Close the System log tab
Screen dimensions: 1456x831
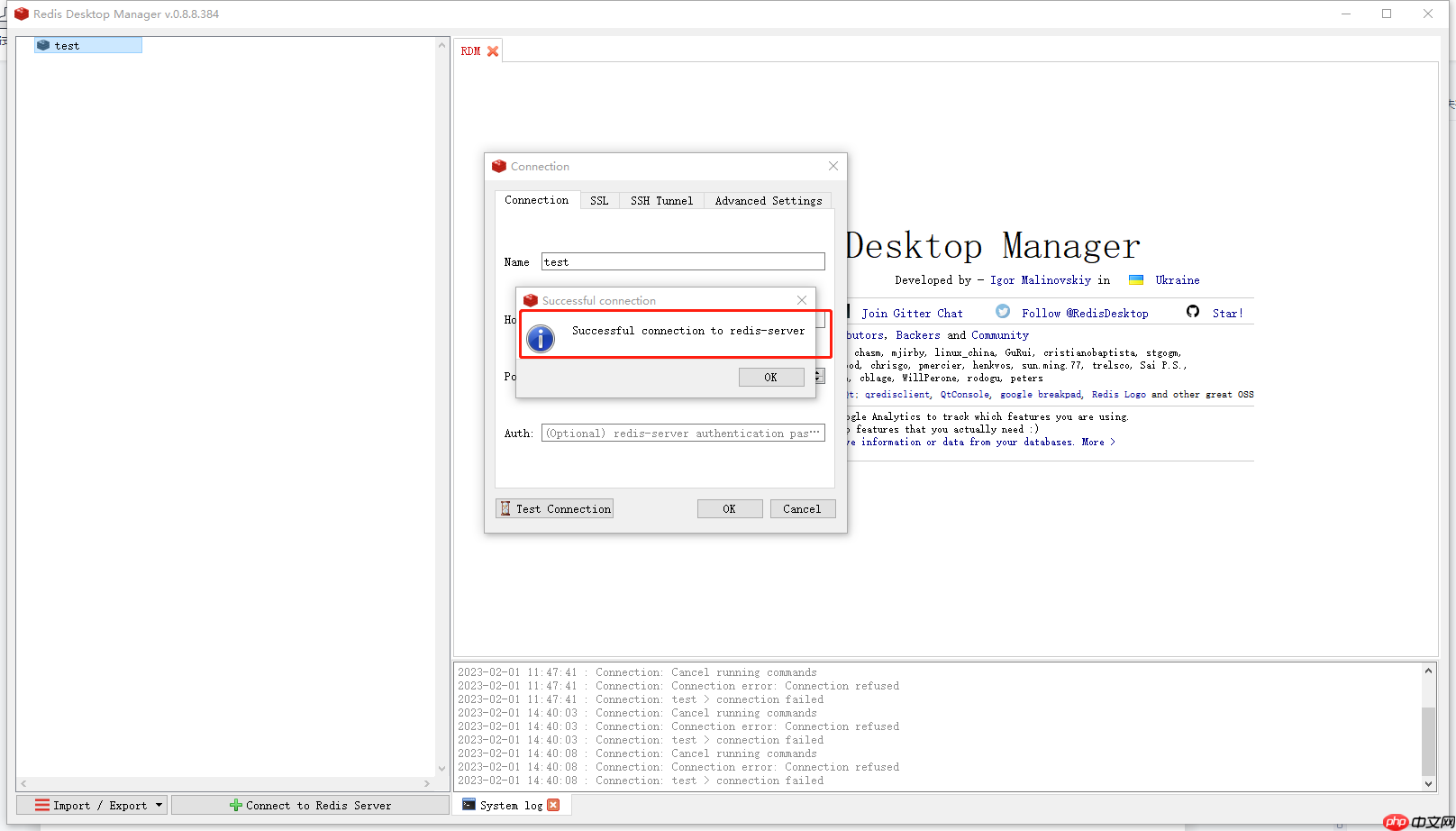point(553,805)
